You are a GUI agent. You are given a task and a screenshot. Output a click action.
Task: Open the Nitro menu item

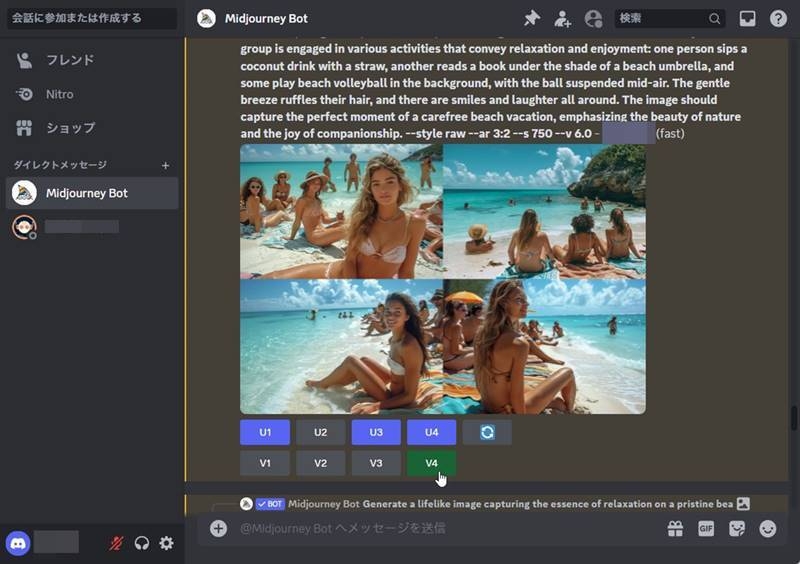[x=60, y=94]
